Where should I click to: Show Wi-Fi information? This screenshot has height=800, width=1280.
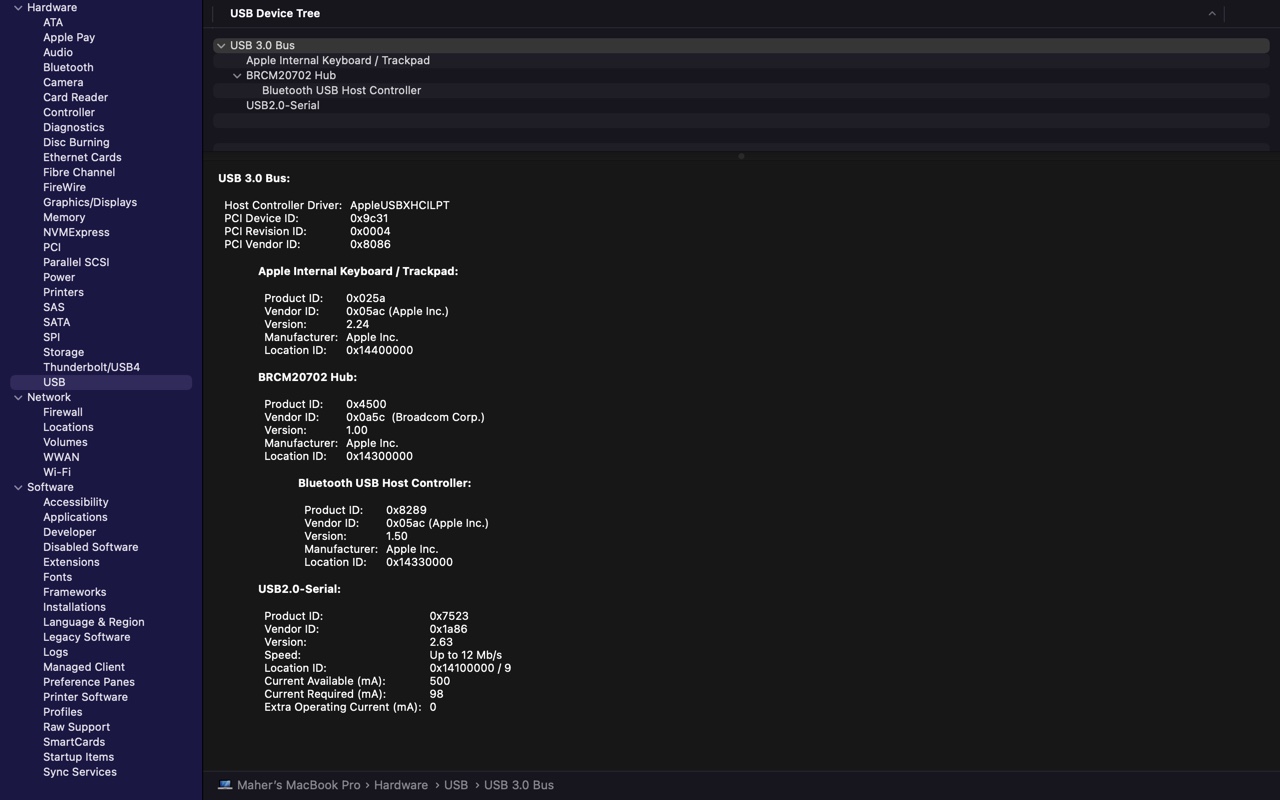click(x=57, y=472)
